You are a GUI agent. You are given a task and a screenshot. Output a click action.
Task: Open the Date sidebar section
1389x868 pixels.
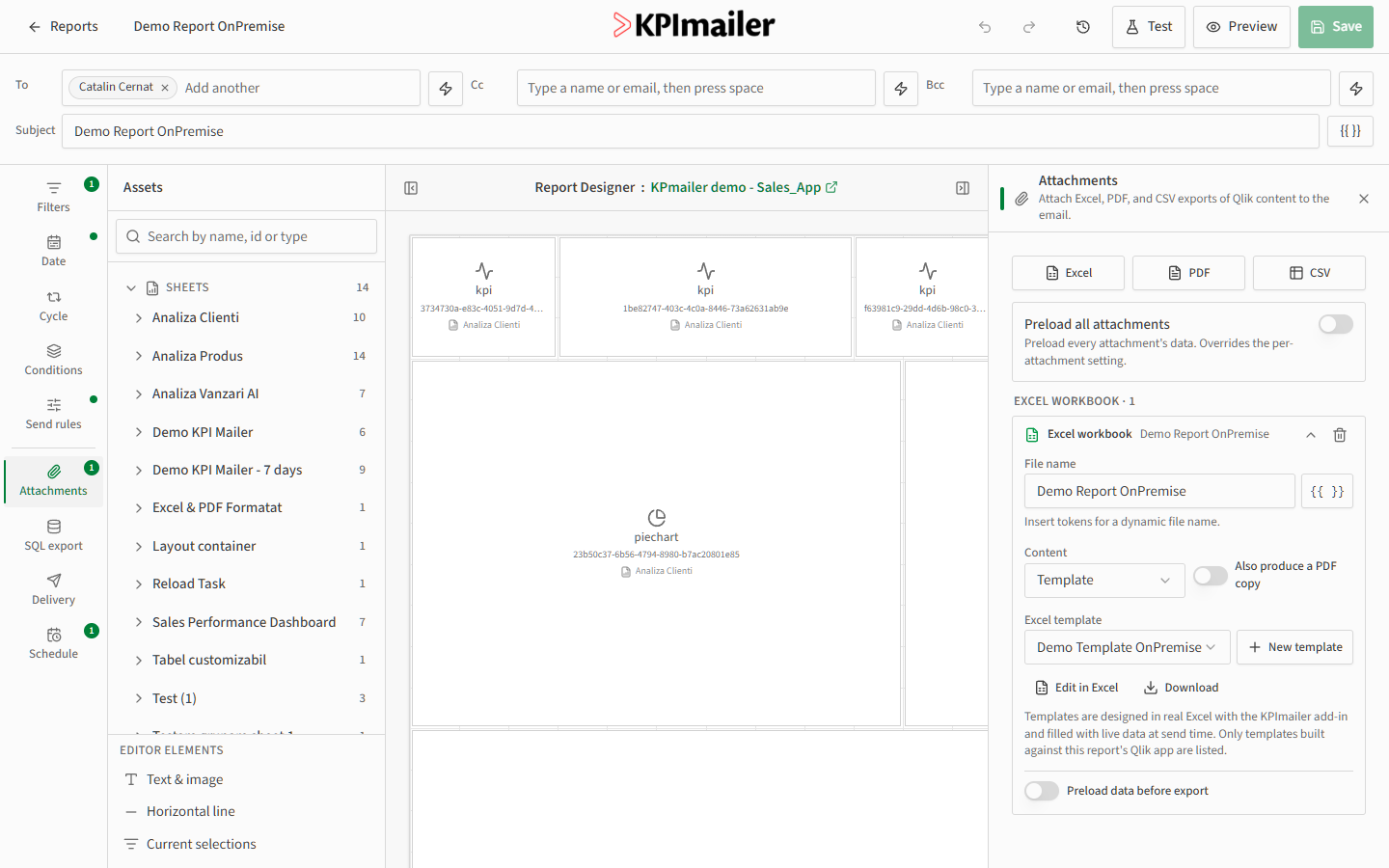(x=54, y=250)
